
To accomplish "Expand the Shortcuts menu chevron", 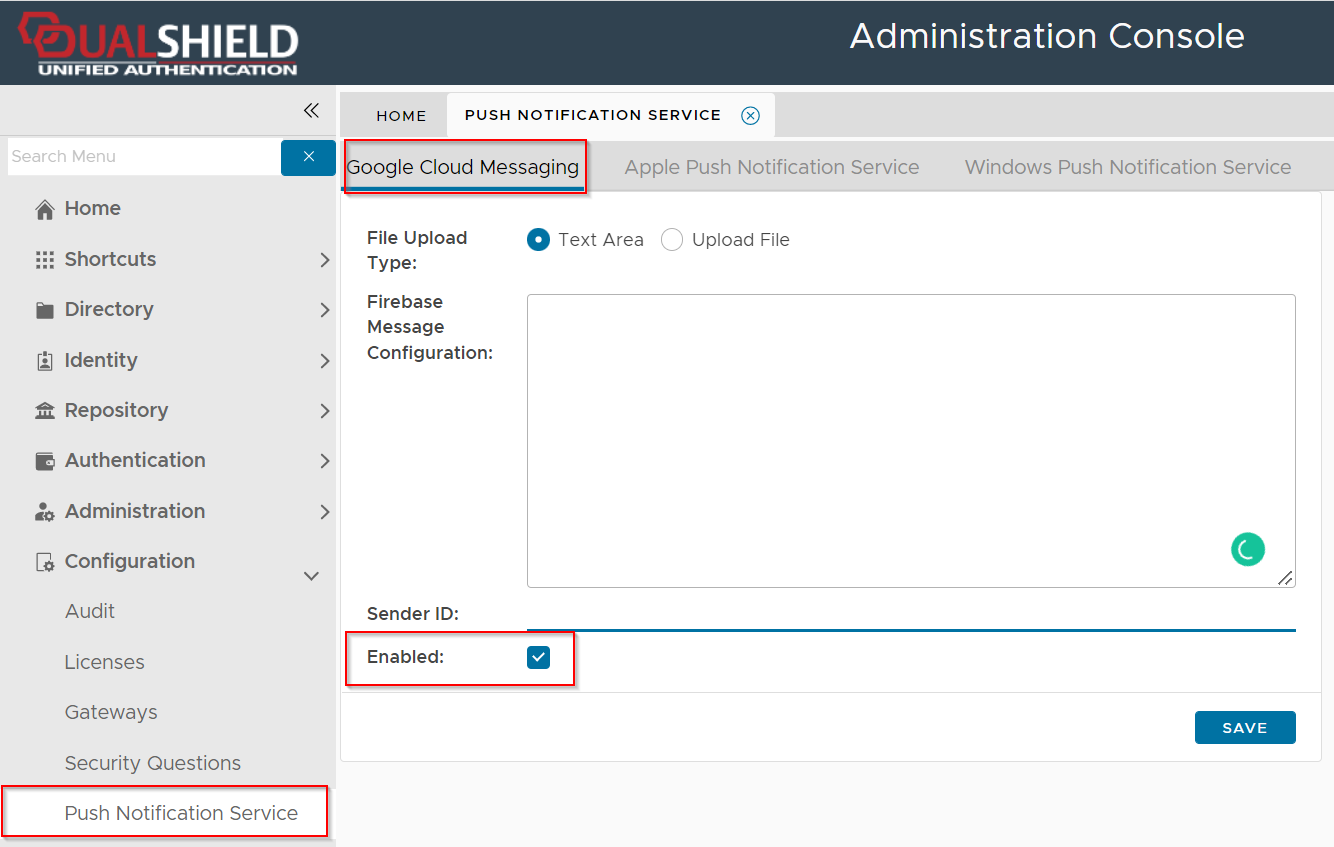I will (324, 260).
